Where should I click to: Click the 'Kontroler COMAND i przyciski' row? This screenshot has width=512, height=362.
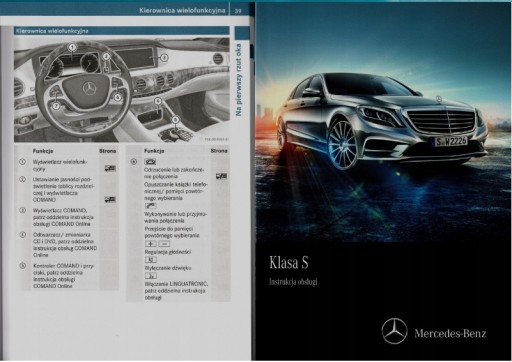pyautogui.click(x=64, y=276)
